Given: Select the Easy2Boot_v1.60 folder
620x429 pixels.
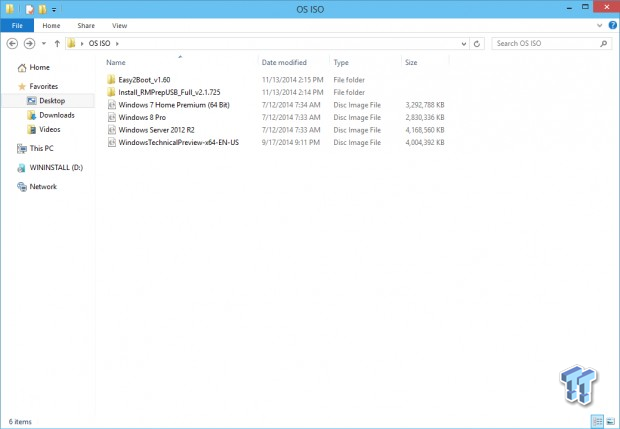Looking at the screenshot, I should point(144,80).
